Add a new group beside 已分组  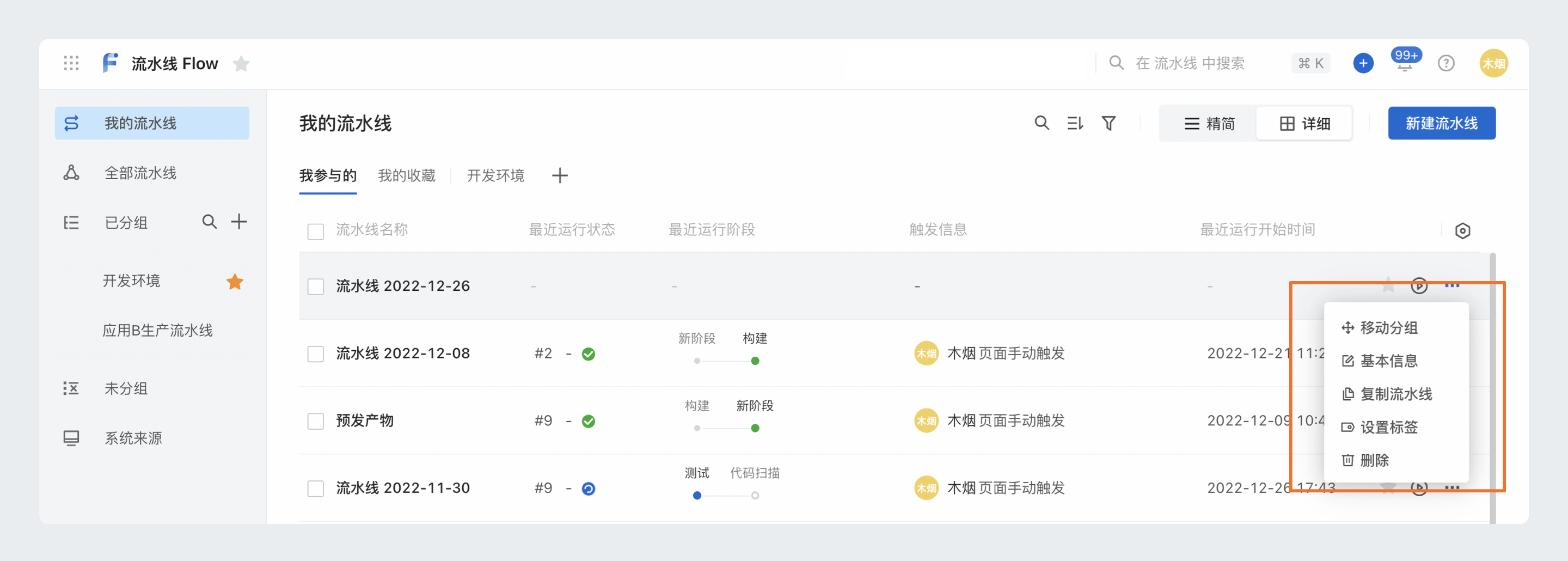point(238,222)
